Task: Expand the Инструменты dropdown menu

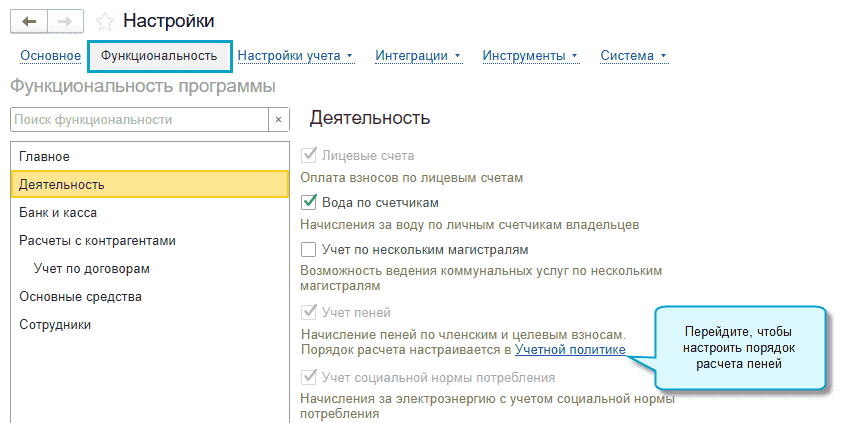Action: 530,56
